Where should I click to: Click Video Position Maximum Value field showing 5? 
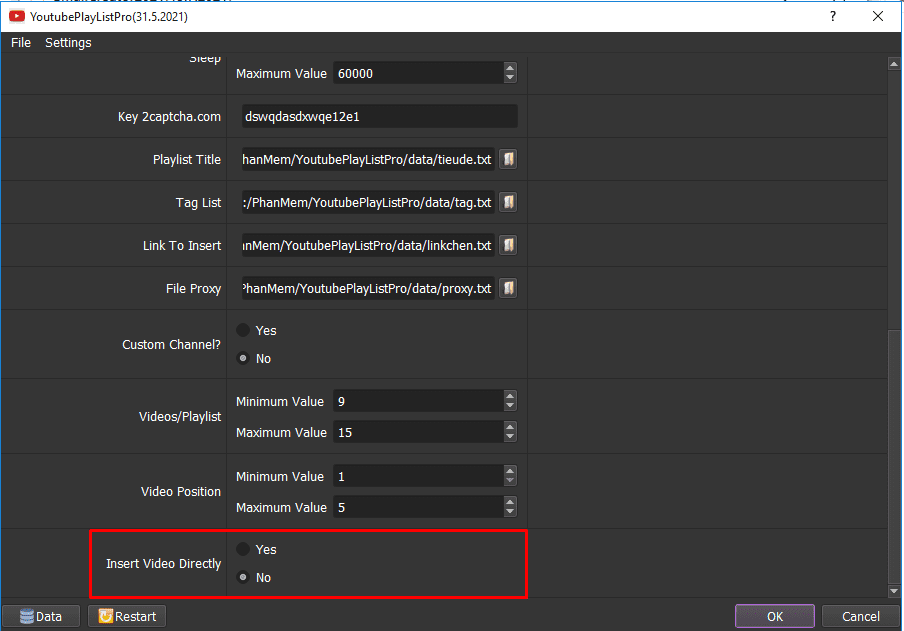[419, 508]
